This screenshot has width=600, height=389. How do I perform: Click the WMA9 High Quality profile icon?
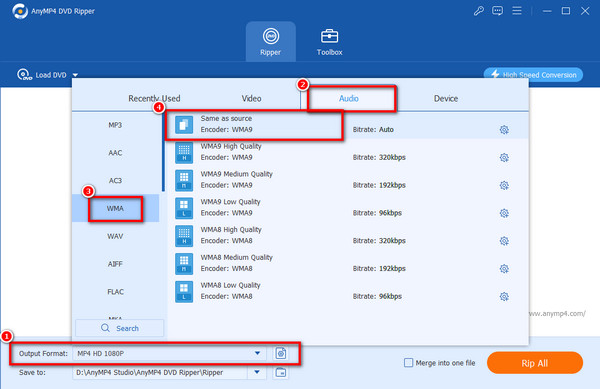[184, 153]
